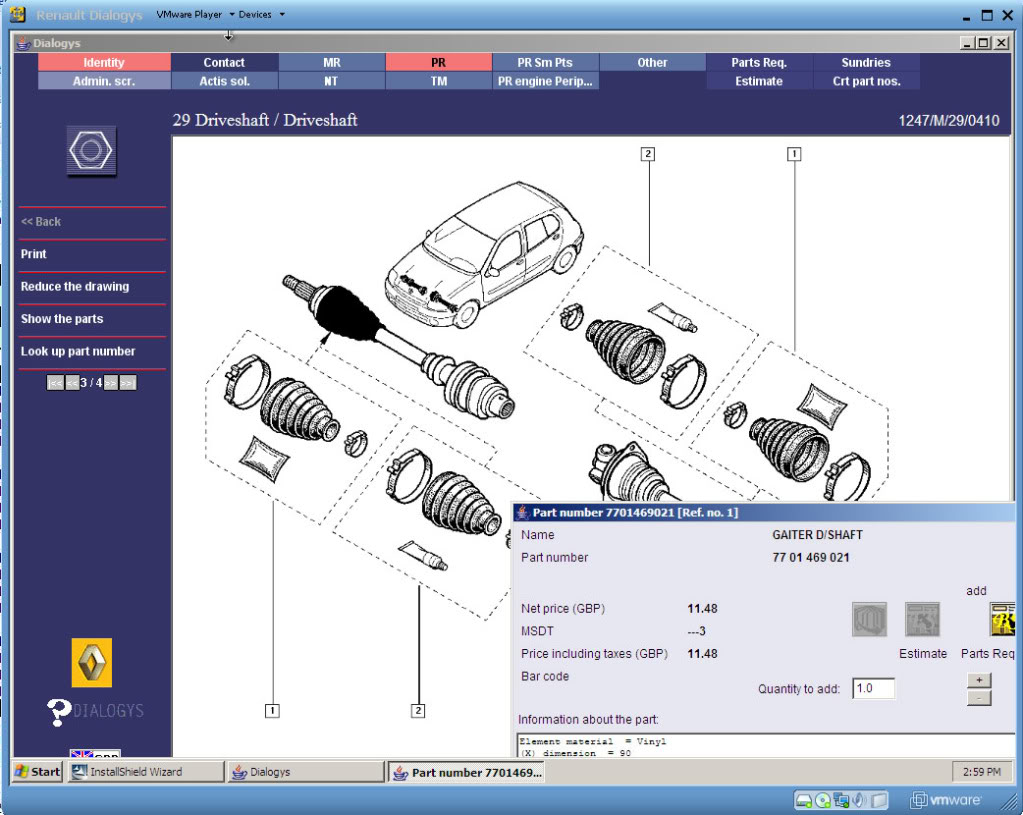This screenshot has width=1023, height=815.
Task: Click the Renault diamond logo
Action: point(91,663)
